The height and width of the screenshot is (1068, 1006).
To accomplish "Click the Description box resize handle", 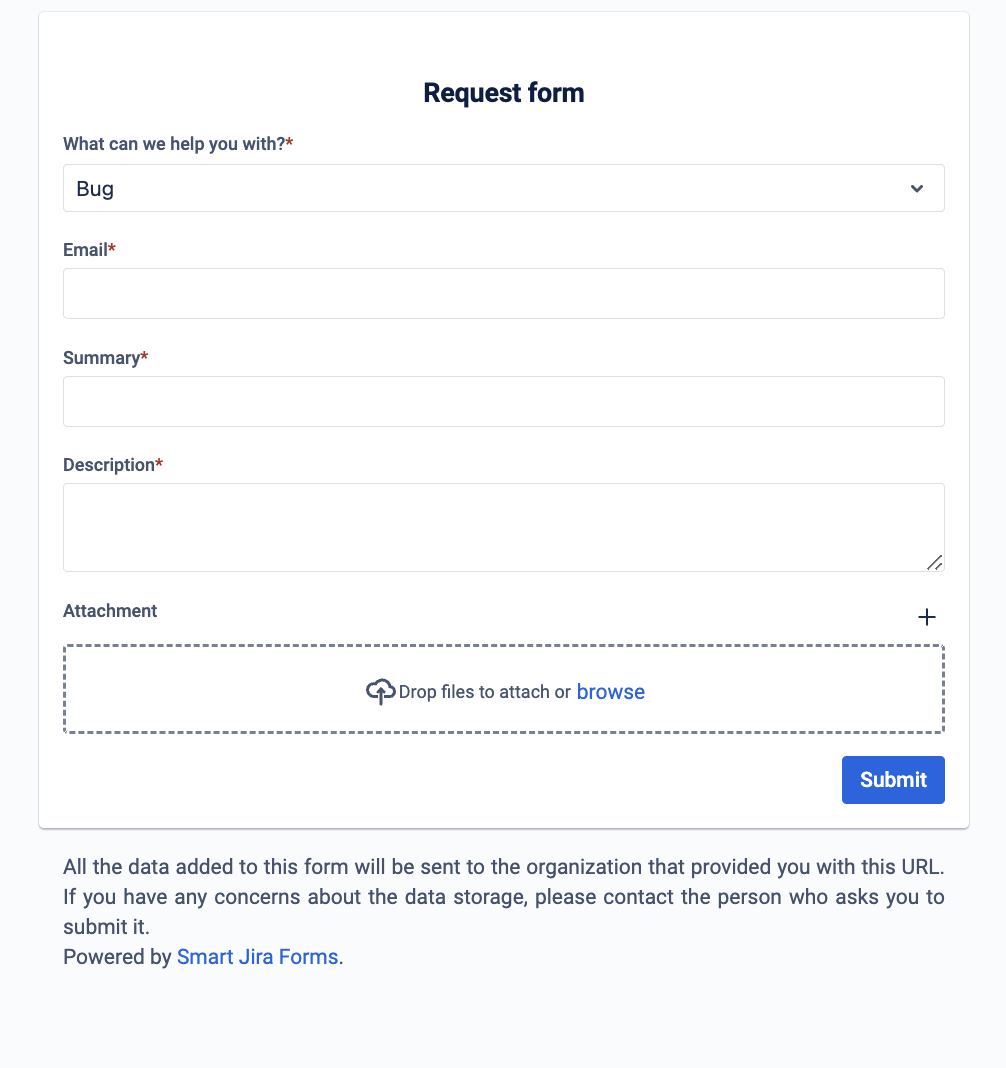I will tap(934, 562).
